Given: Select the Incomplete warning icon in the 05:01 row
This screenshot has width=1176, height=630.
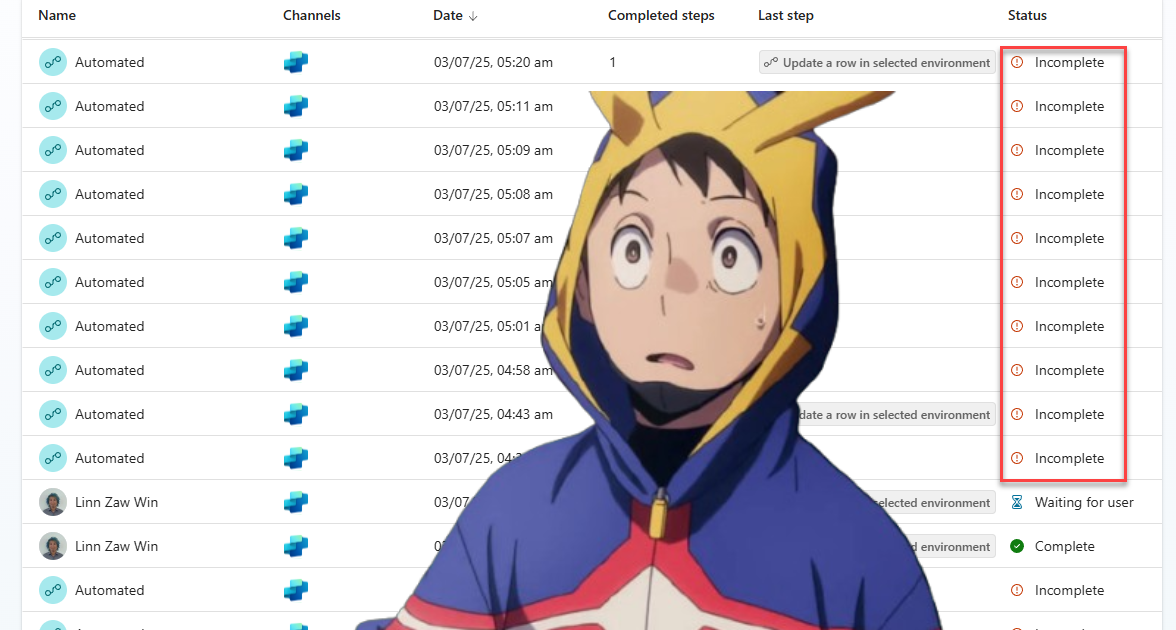Looking at the screenshot, I should (x=1017, y=326).
